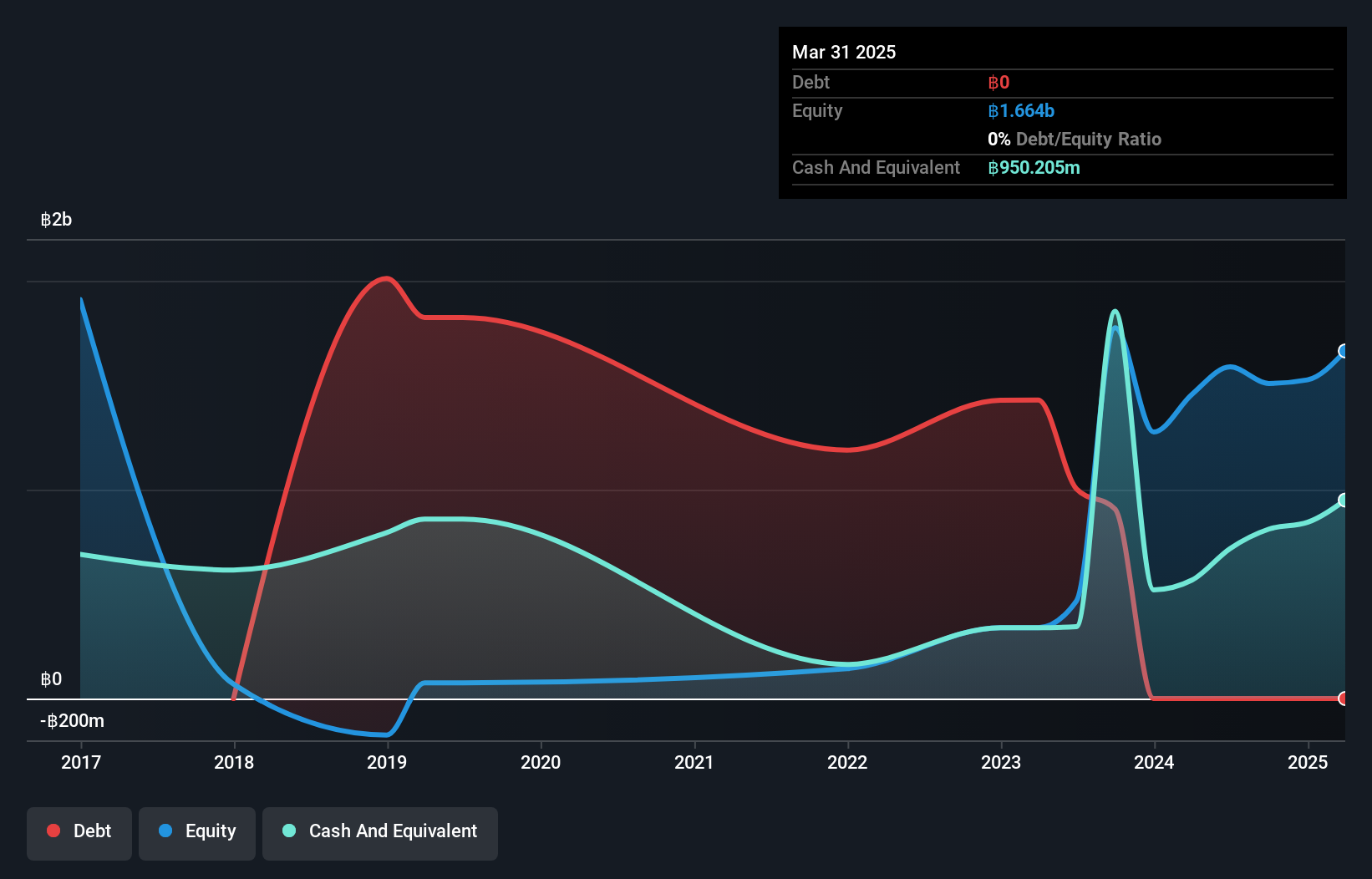This screenshot has width=1372, height=879.
Task: Click the 2024 x-axis label
Action: click(1154, 762)
